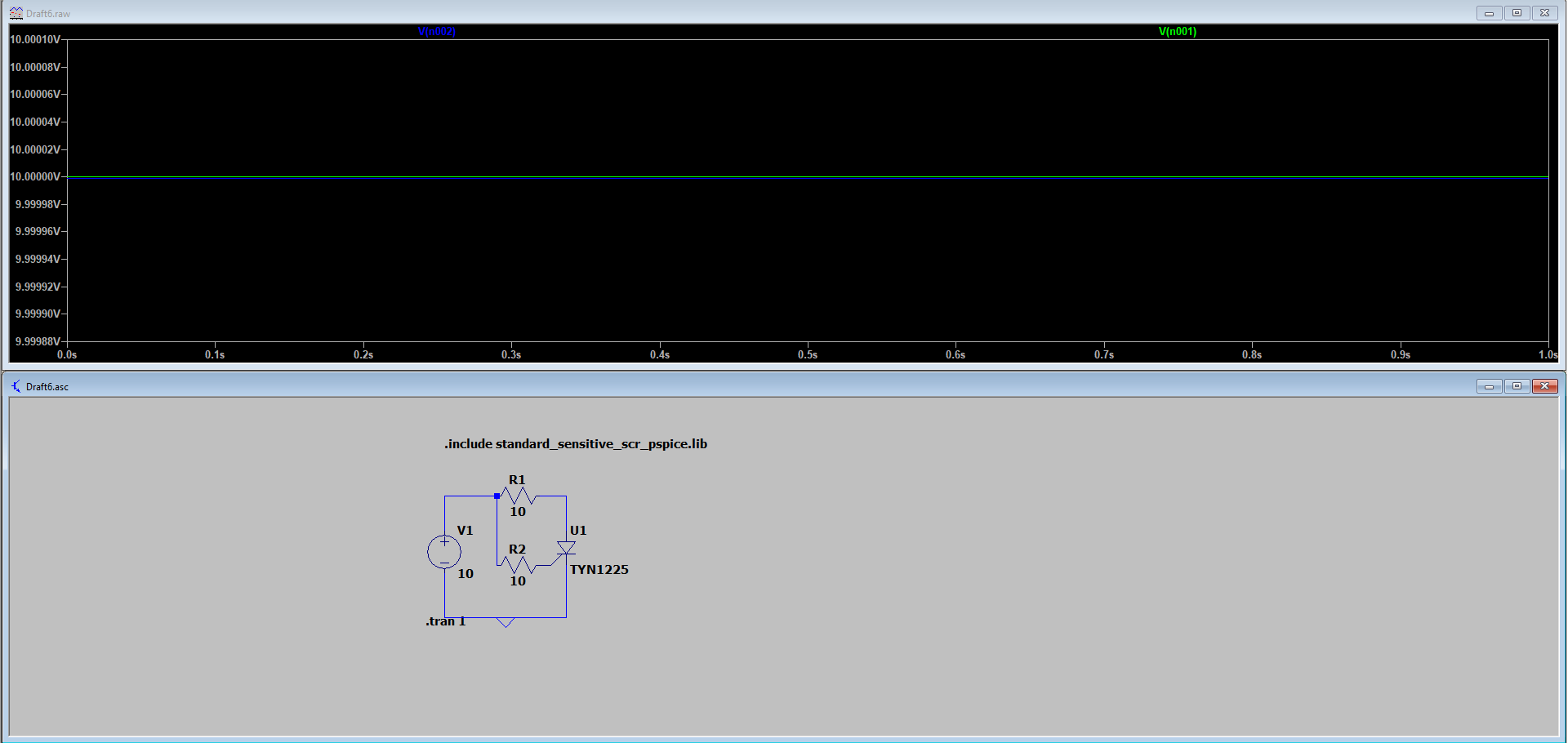
Task: Click the V(n001) trace label in the waveform
Action: tap(1178, 32)
